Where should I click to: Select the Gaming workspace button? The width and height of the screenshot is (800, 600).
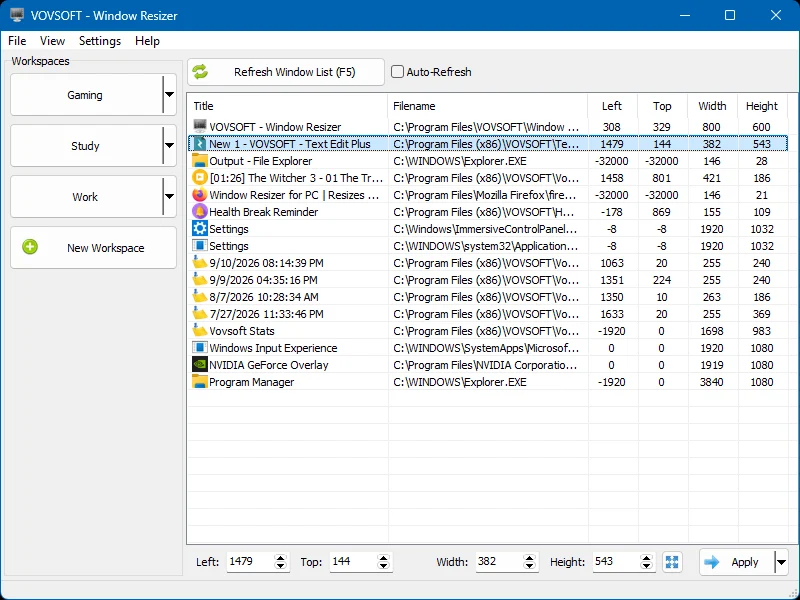[x=86, y=94]
